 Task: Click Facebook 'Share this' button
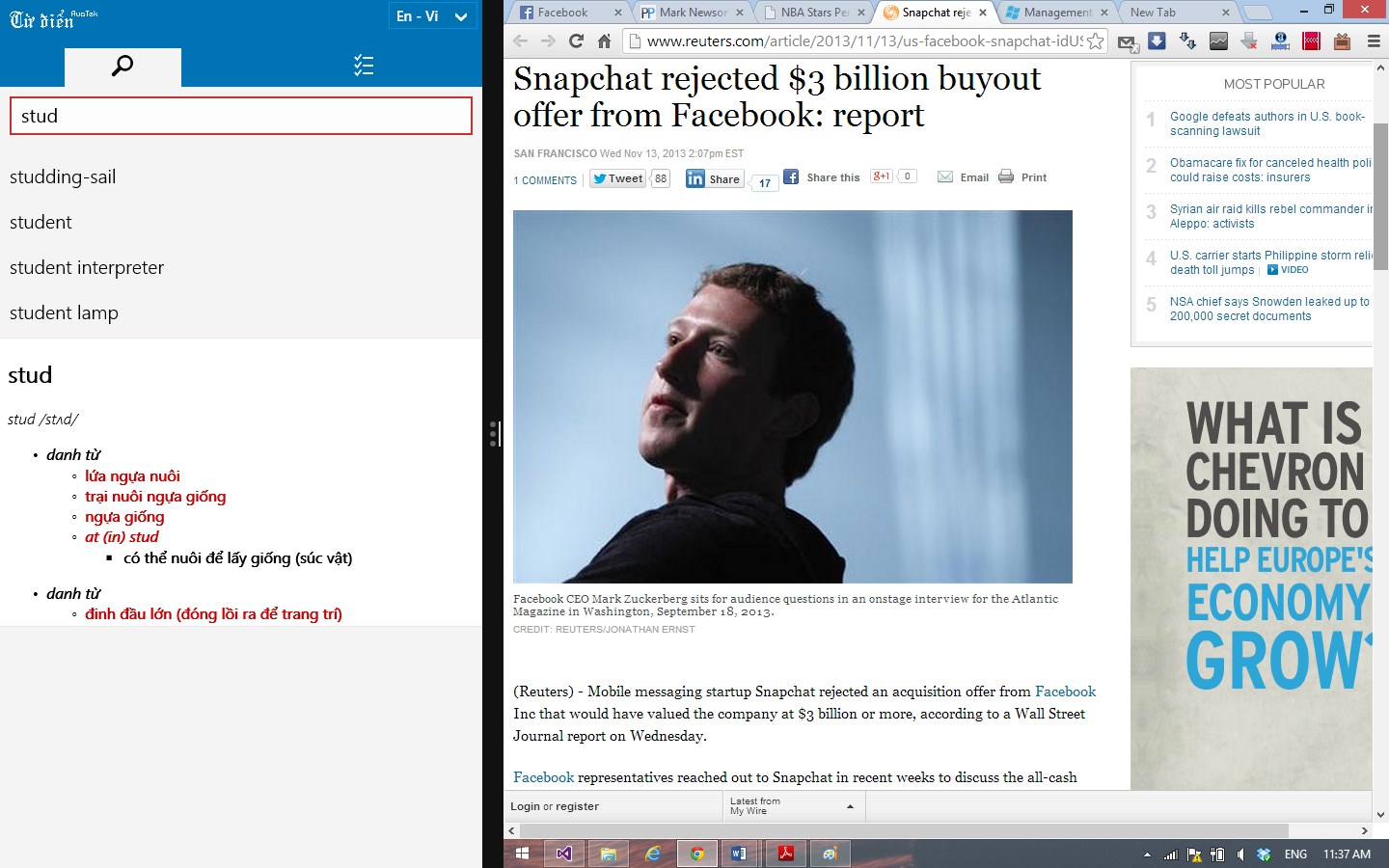pos(822,177)
